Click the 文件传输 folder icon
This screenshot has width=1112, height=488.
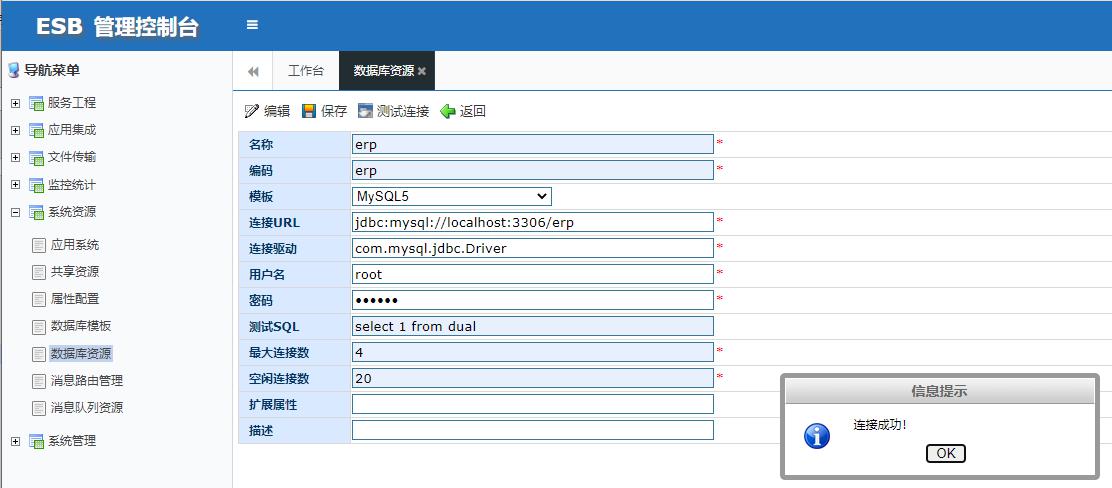coord(36,158)
